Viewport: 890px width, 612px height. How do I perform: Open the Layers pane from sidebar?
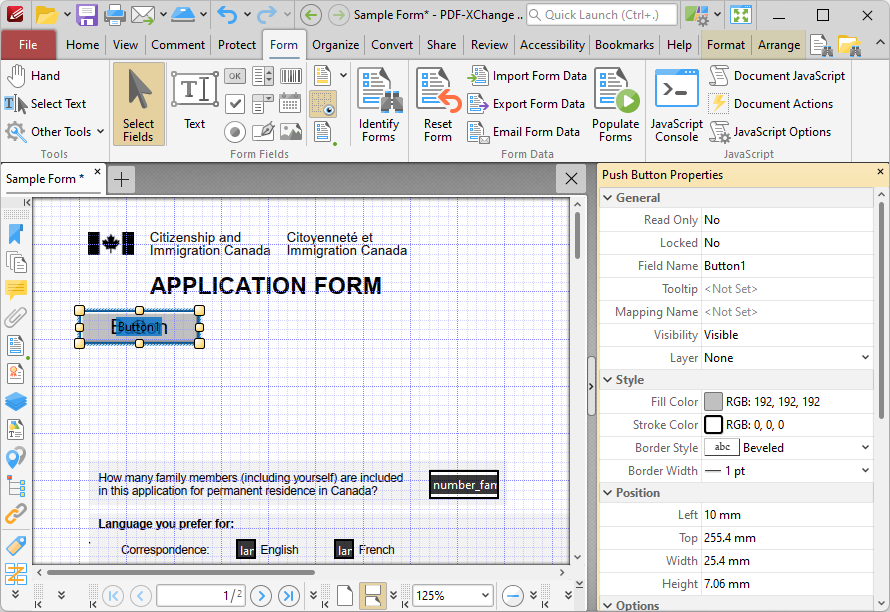coord(16,401)
